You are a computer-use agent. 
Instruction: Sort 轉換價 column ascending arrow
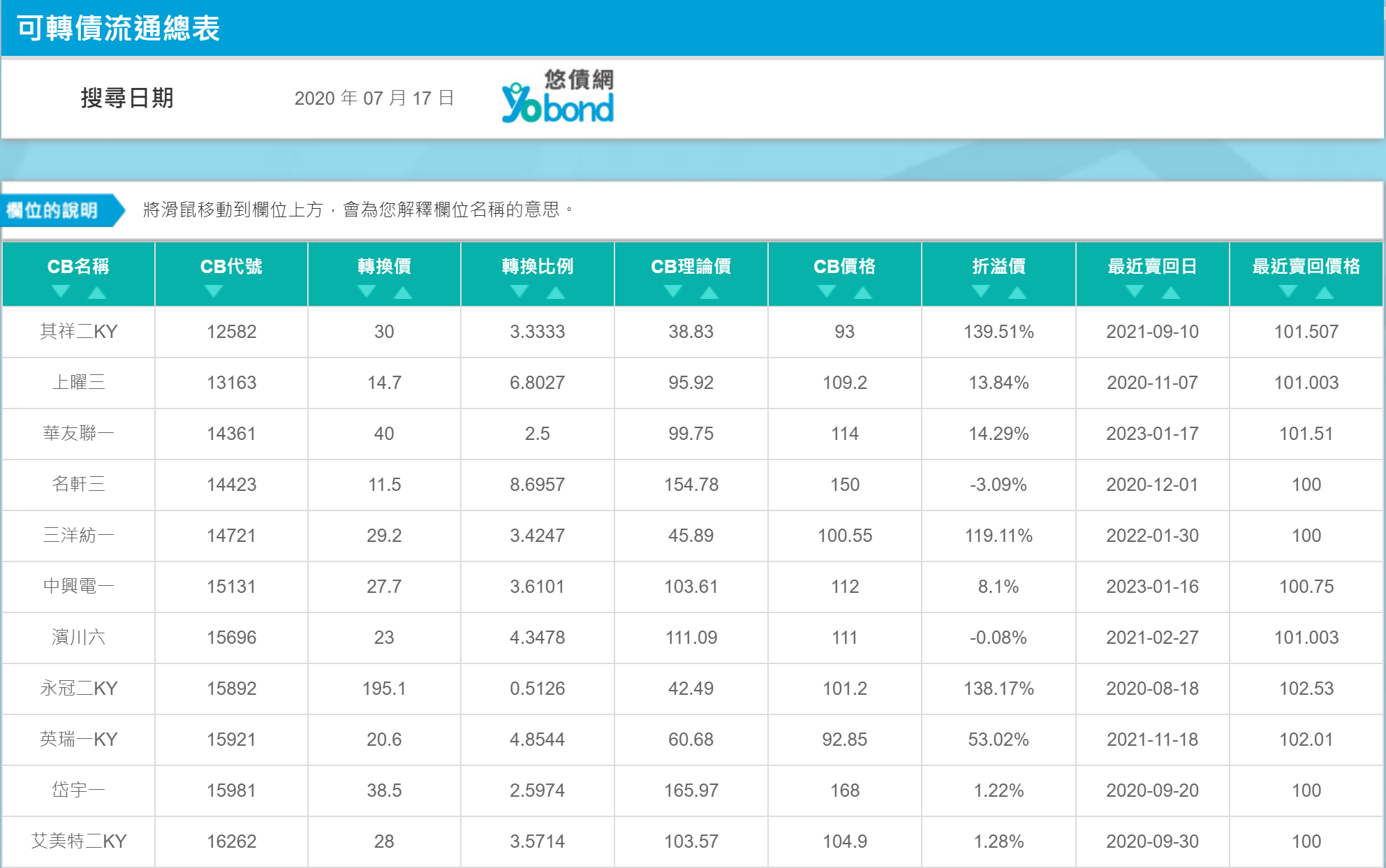point(403,292)
